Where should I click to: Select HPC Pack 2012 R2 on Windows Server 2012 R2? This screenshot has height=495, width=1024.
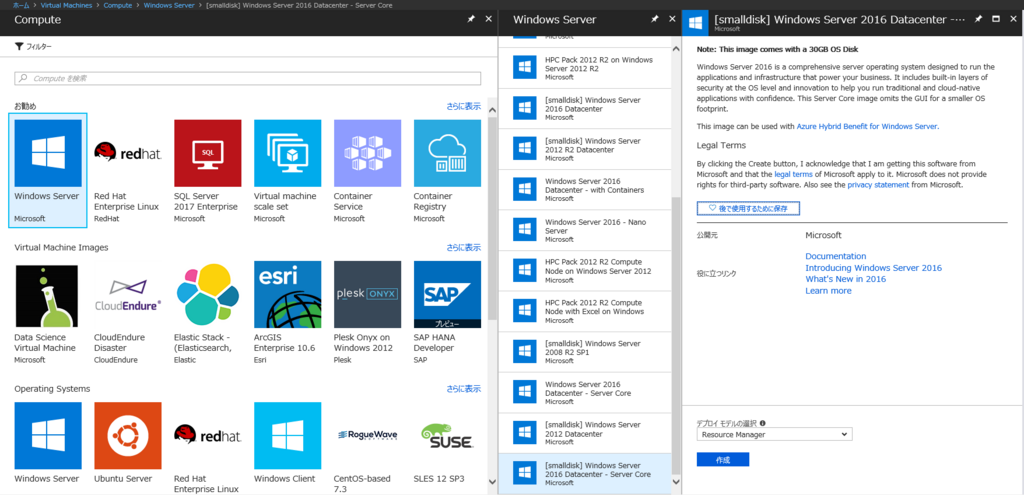[585, 68]
